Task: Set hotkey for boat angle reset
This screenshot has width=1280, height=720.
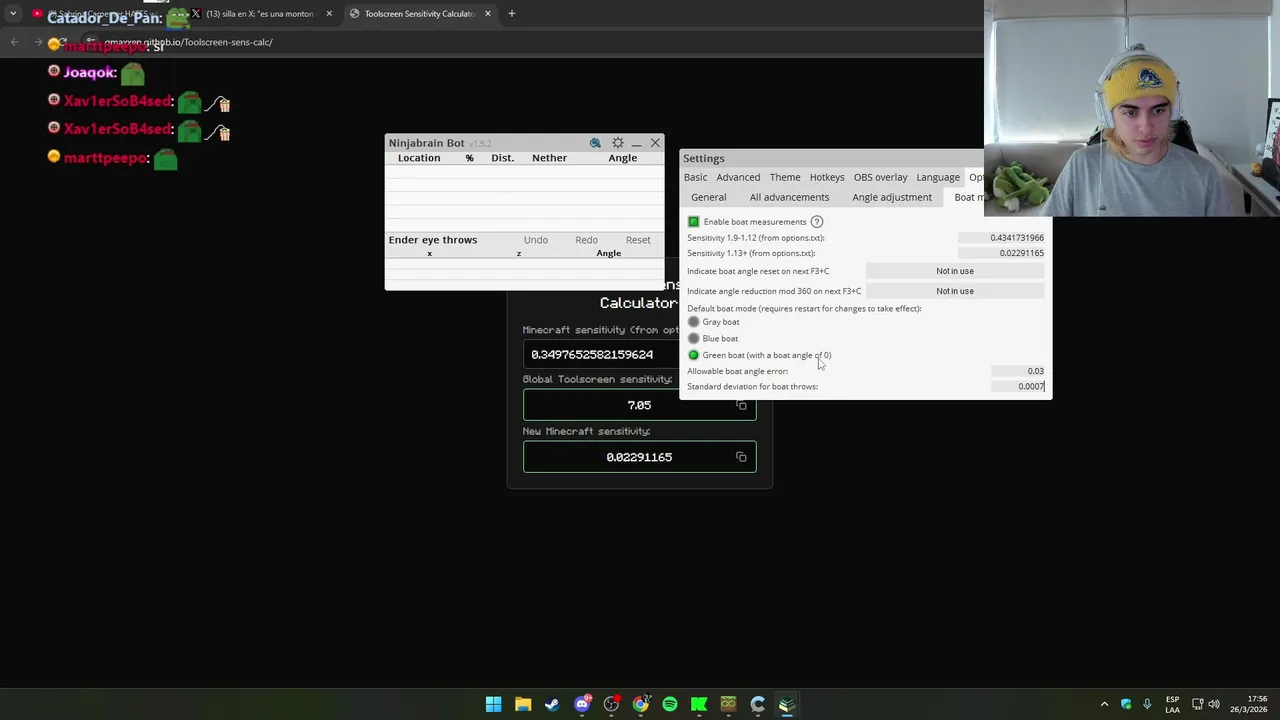Action: 955,271
